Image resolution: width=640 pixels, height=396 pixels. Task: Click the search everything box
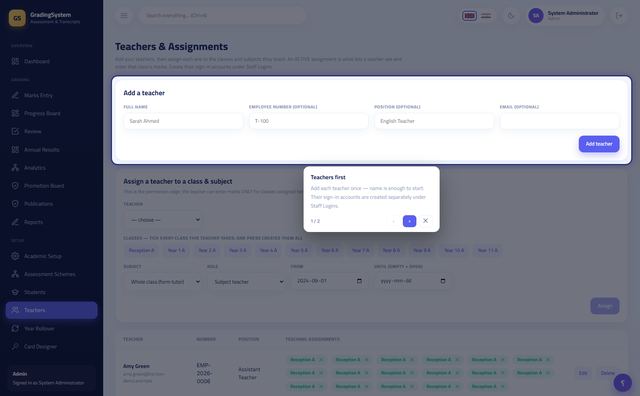[x=222, y=16]
